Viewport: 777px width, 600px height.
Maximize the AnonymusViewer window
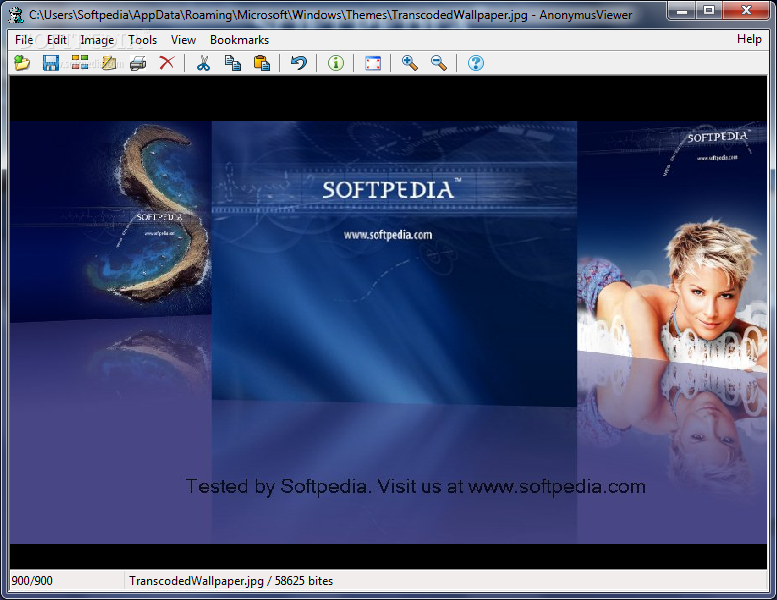[709, 10]
